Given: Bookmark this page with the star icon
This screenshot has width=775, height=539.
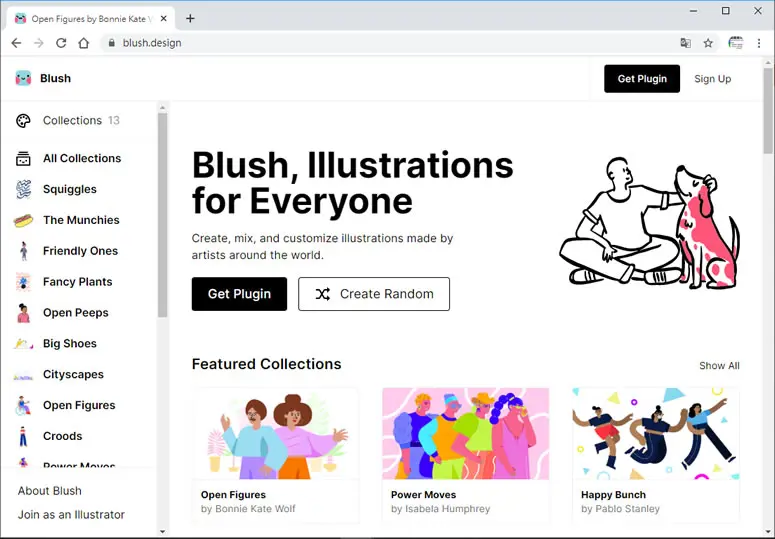Looking at the screenshot, I should pyautogui.click(x=708, y=43).
